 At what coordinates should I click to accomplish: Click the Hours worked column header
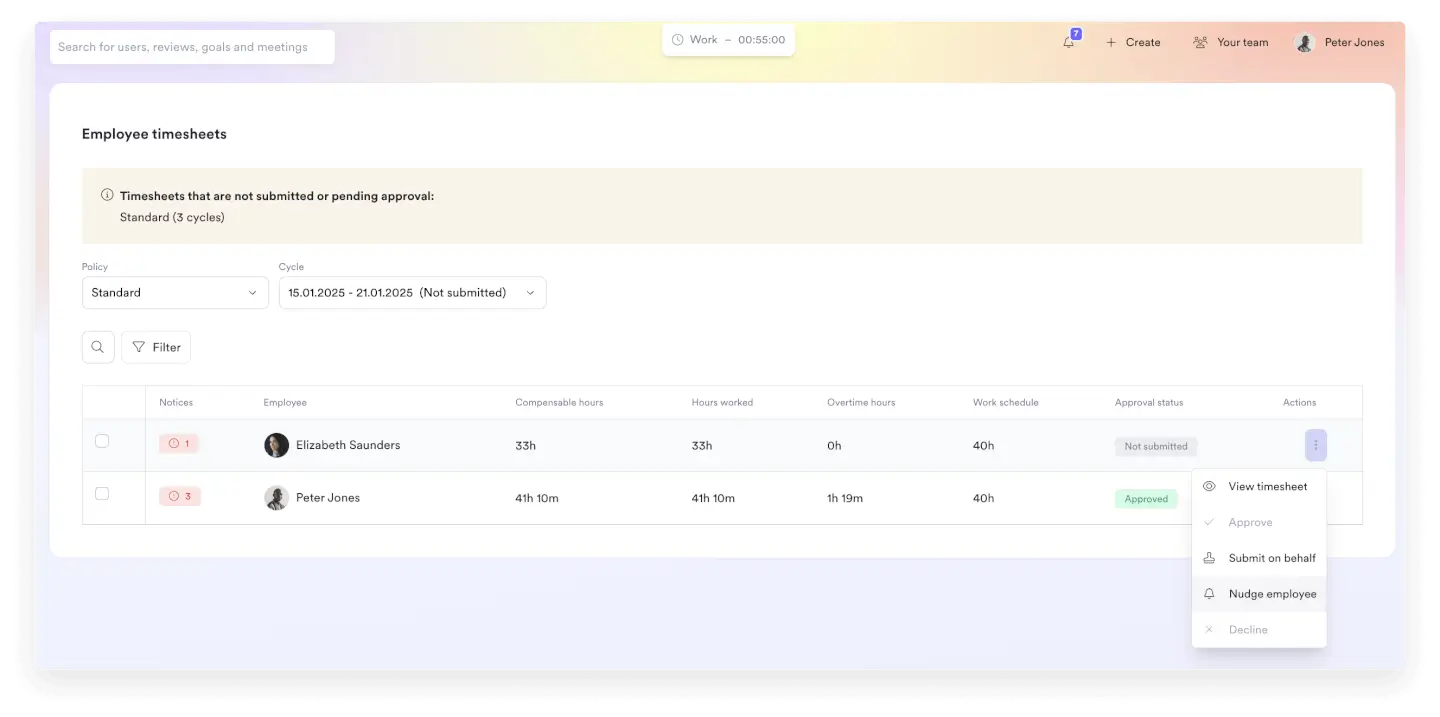point(722,403)
